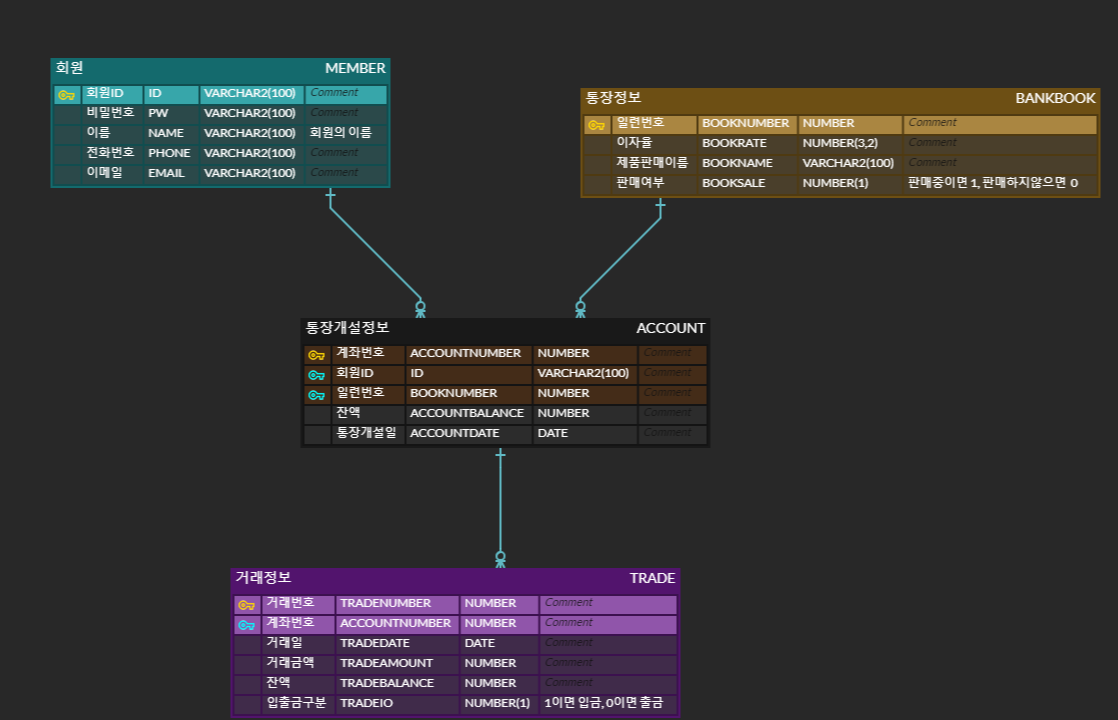This screenshot has height=720, width=1118.
Task: Click the 전화번호 logical column name
Action: point(111,152)
